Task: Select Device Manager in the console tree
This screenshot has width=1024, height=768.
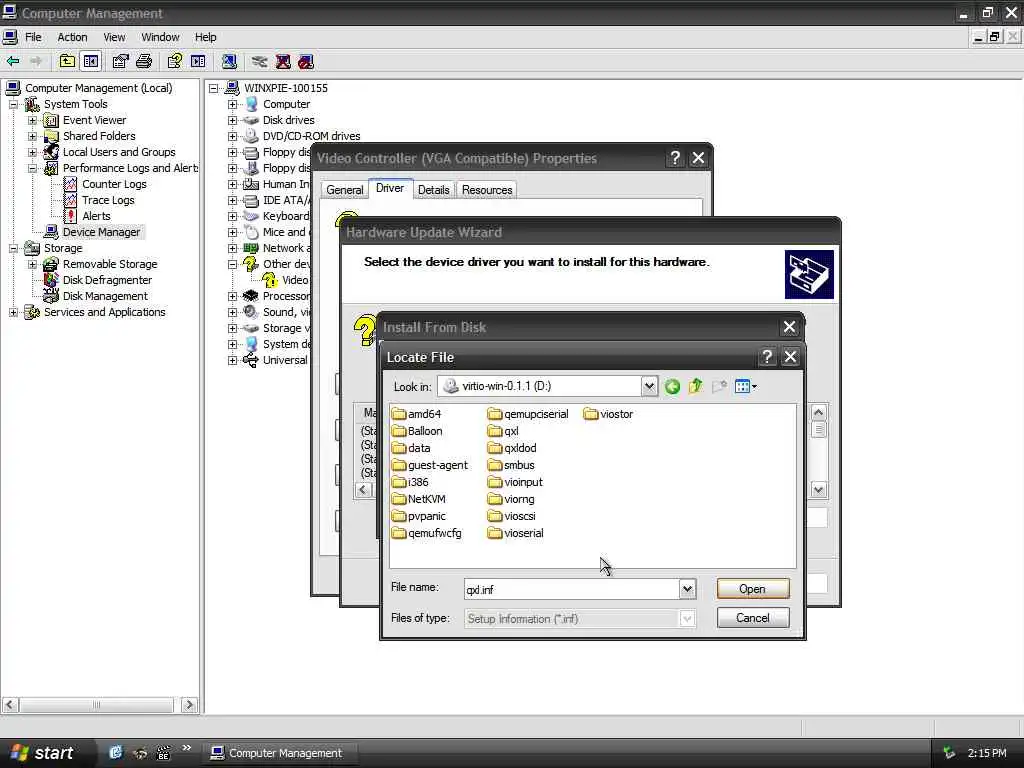Action: click(101, 232)
